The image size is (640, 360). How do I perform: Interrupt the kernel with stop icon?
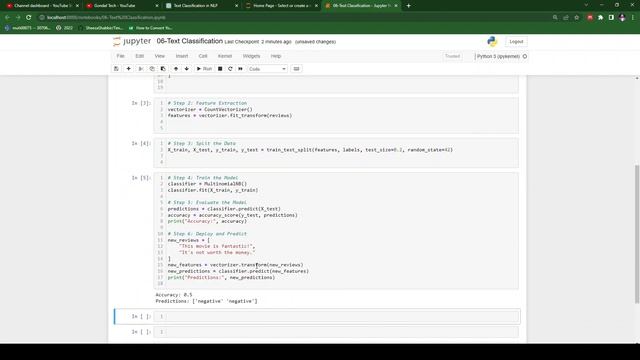pos(220,69)
